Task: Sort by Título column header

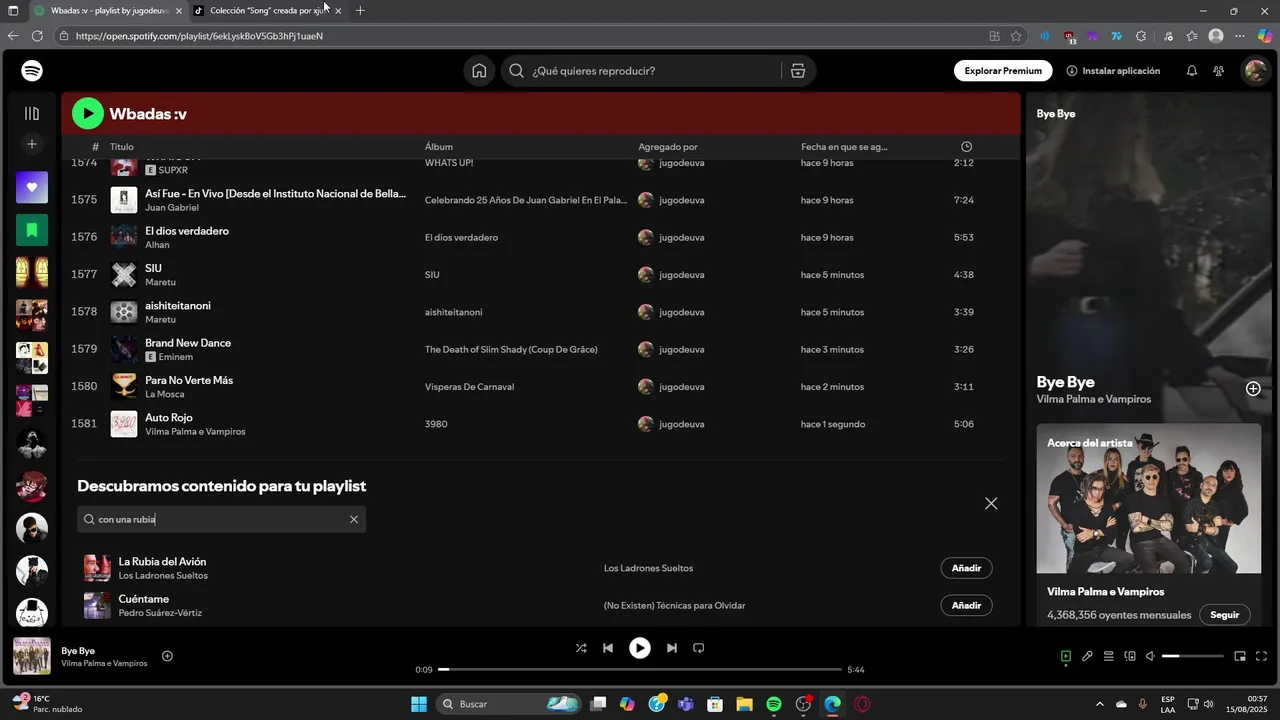Action: (x=122, y=147)
